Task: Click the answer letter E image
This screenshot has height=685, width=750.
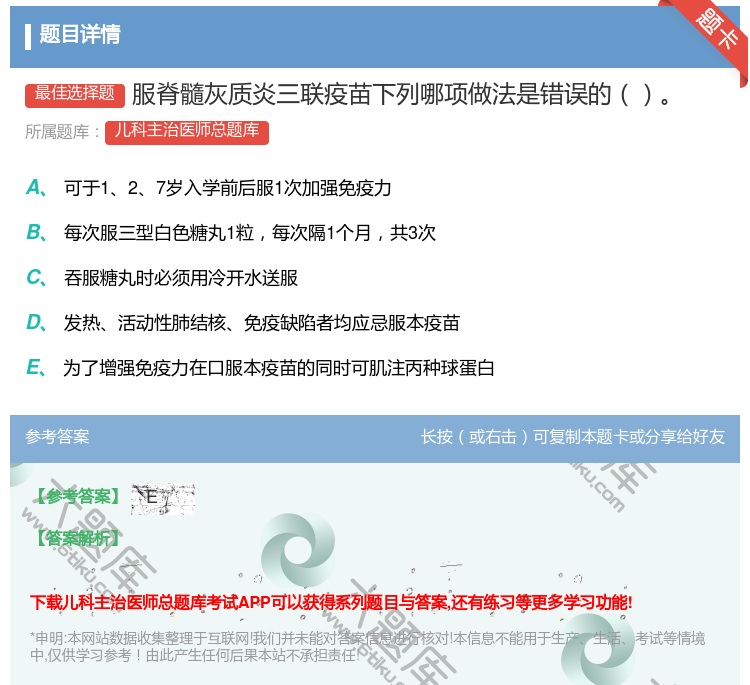Action: coord(163,498)
